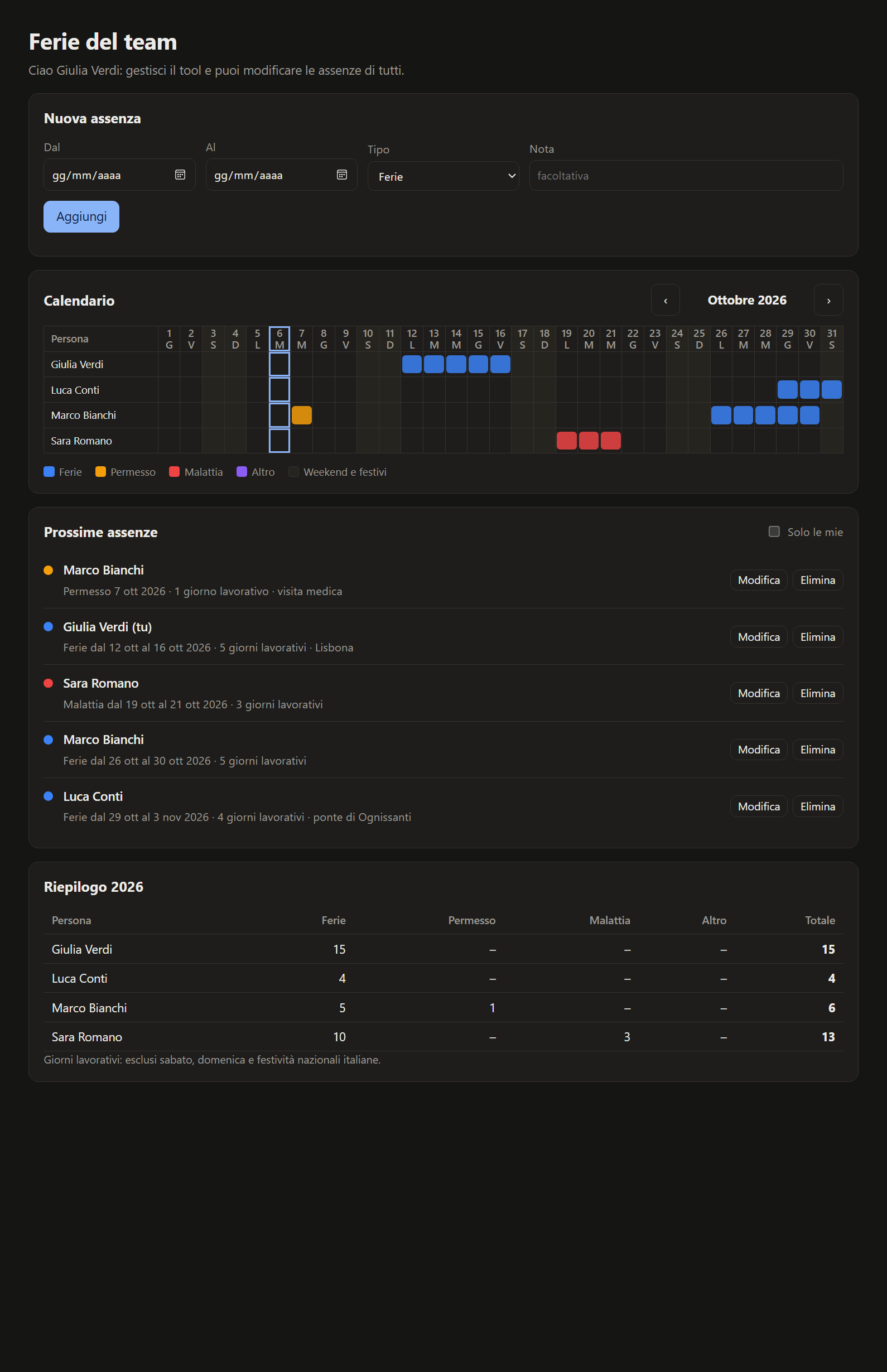The width and height of the screenshot is (887, 1372).
Task: Click the Totale column header in Riepilogo
Action: pyautogui.click(x=819, y=920)
